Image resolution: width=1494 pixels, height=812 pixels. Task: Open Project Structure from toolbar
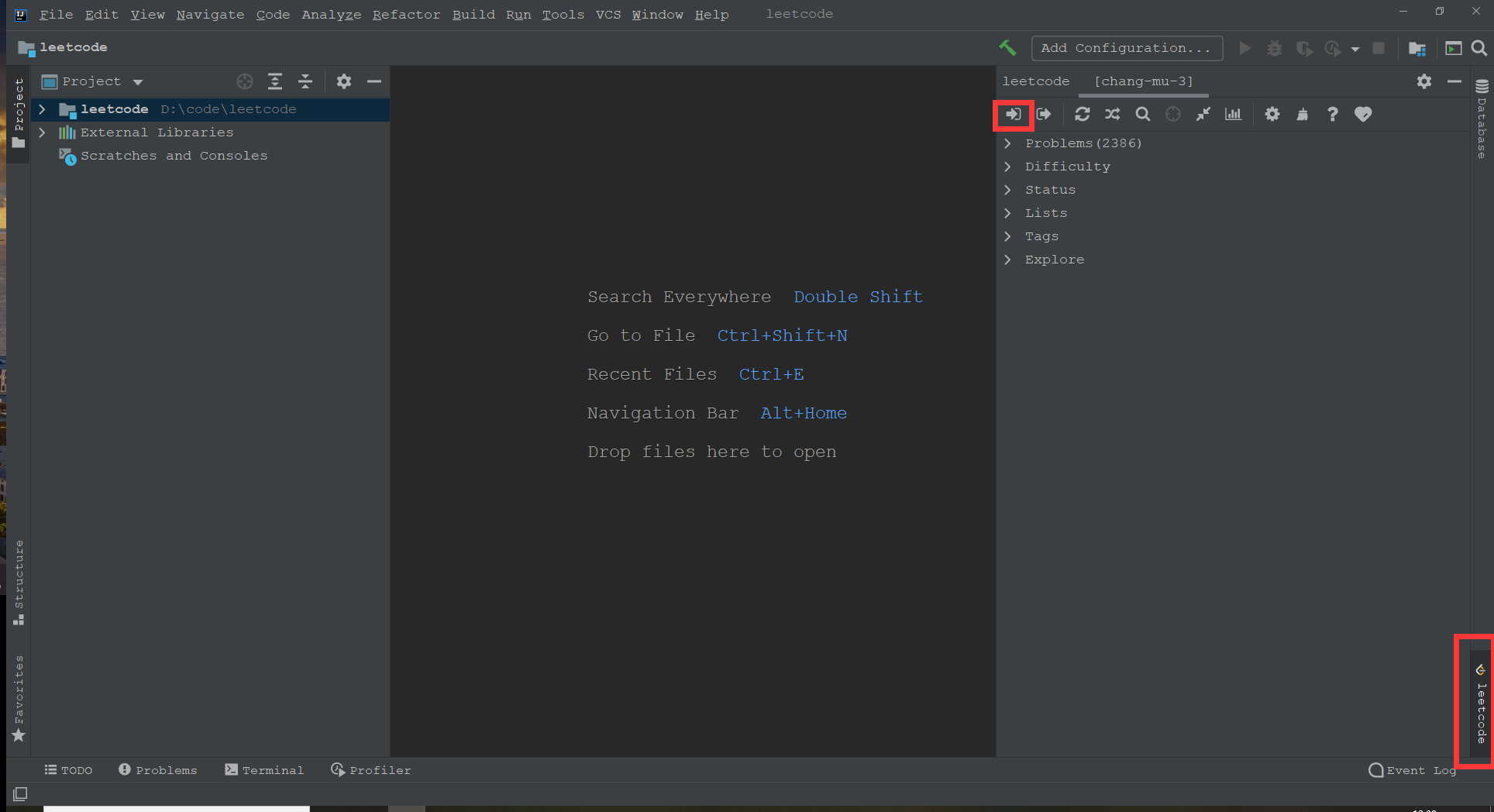pos(1417,49)
